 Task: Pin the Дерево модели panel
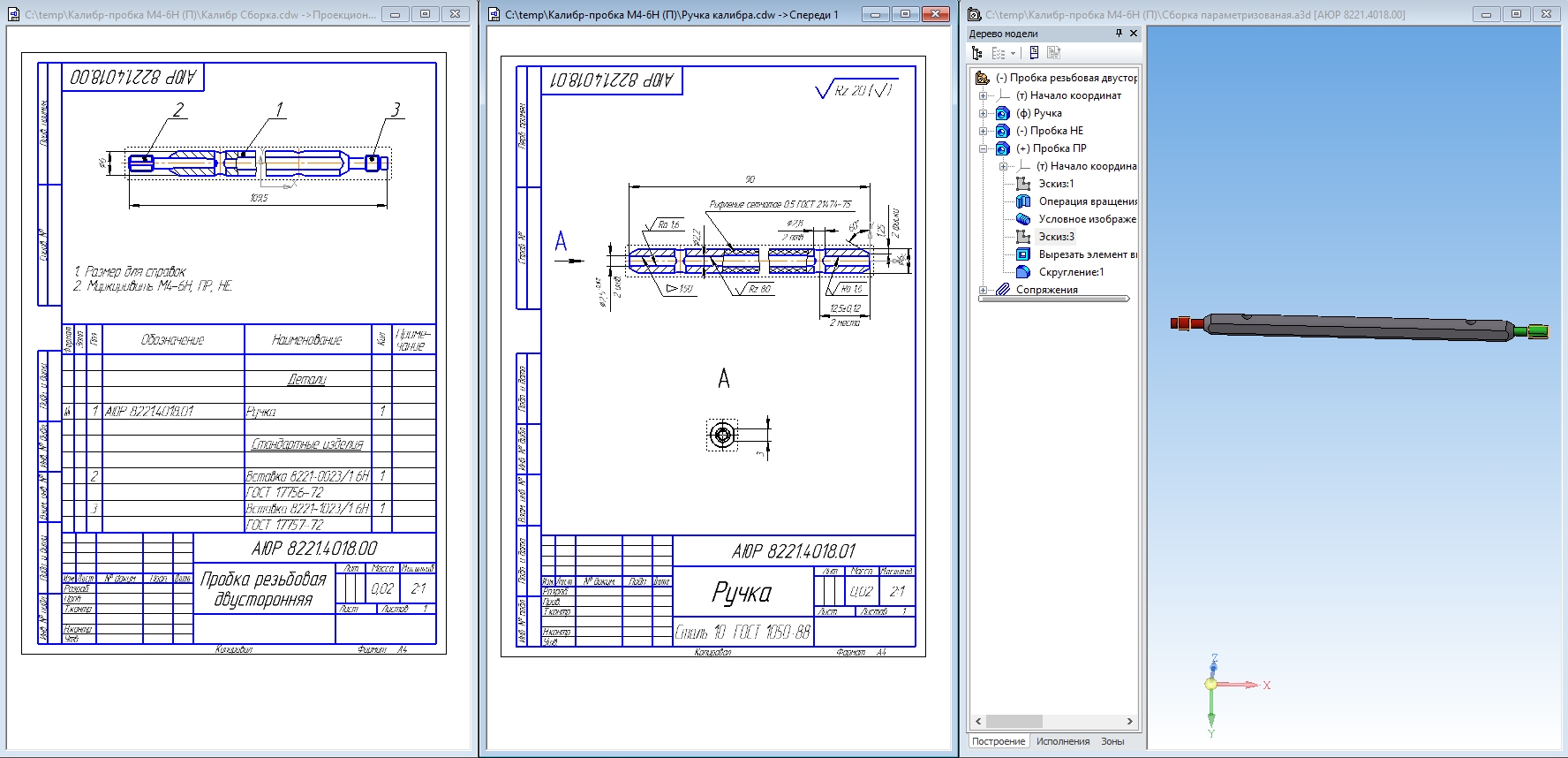[x=1119, y=34]
